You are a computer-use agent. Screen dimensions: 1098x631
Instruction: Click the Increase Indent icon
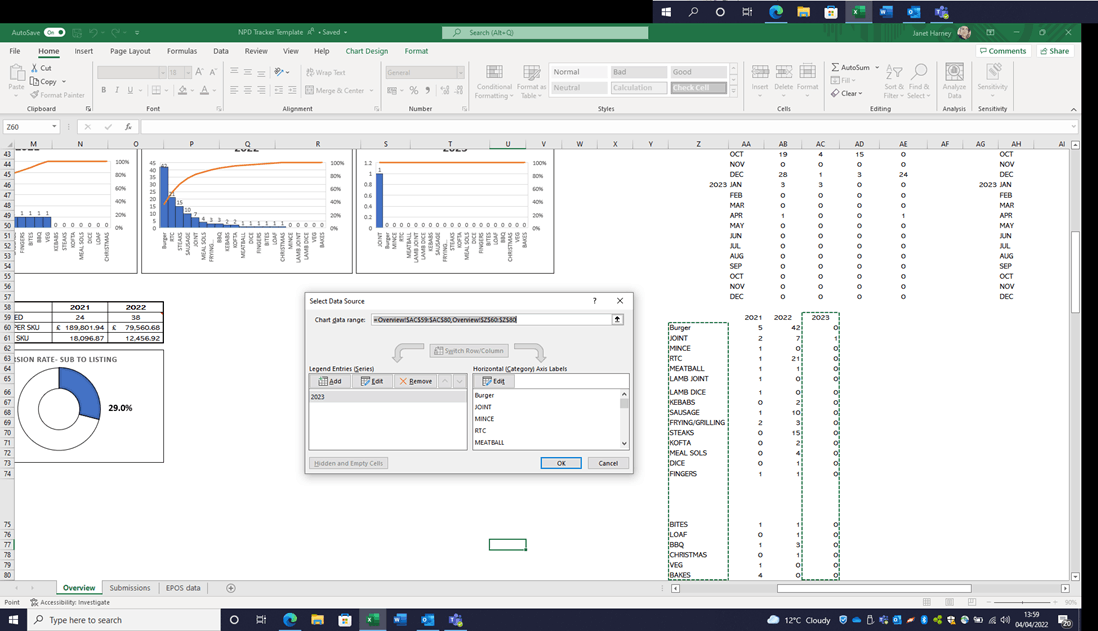pyautogui.click(x=292, y=90)
